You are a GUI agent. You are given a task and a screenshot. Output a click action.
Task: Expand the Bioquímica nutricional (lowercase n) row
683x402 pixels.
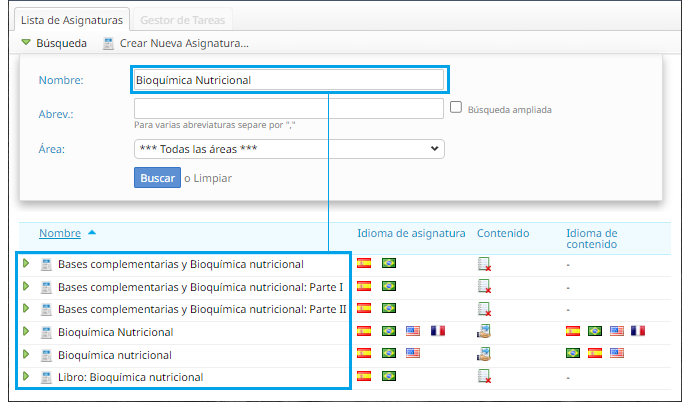pos(26,354)
